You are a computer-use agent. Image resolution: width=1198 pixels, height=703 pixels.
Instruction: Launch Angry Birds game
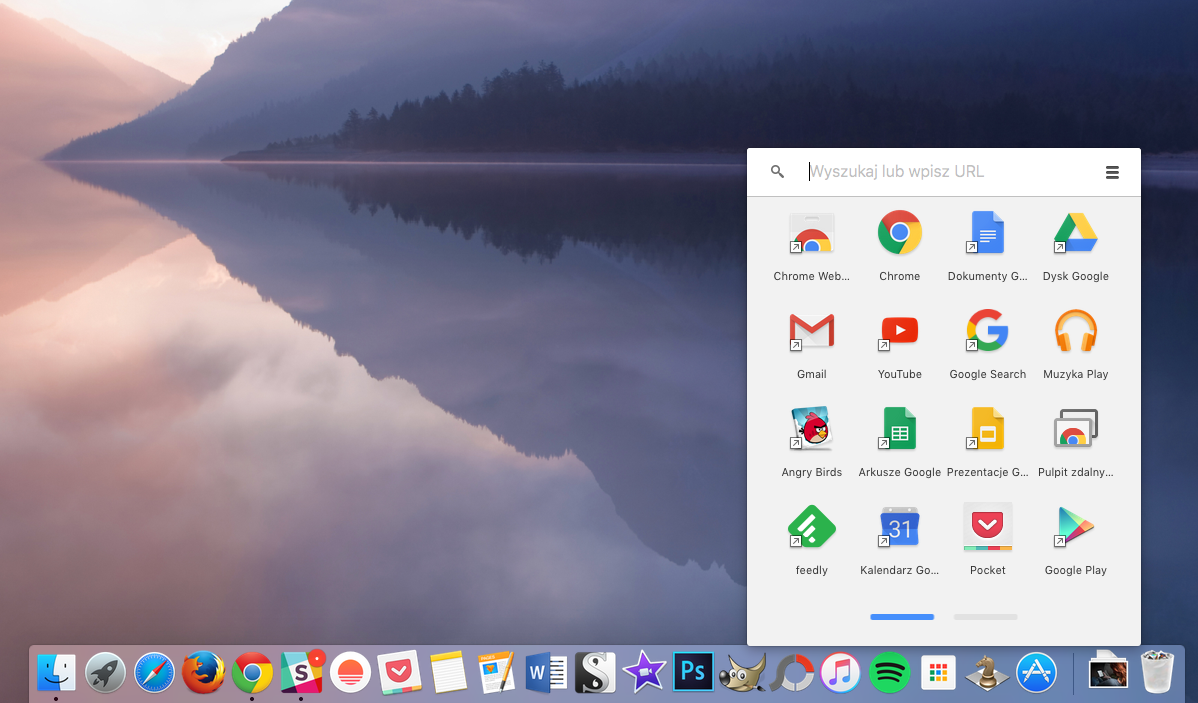pyautogui.click(x=811, y=429)
